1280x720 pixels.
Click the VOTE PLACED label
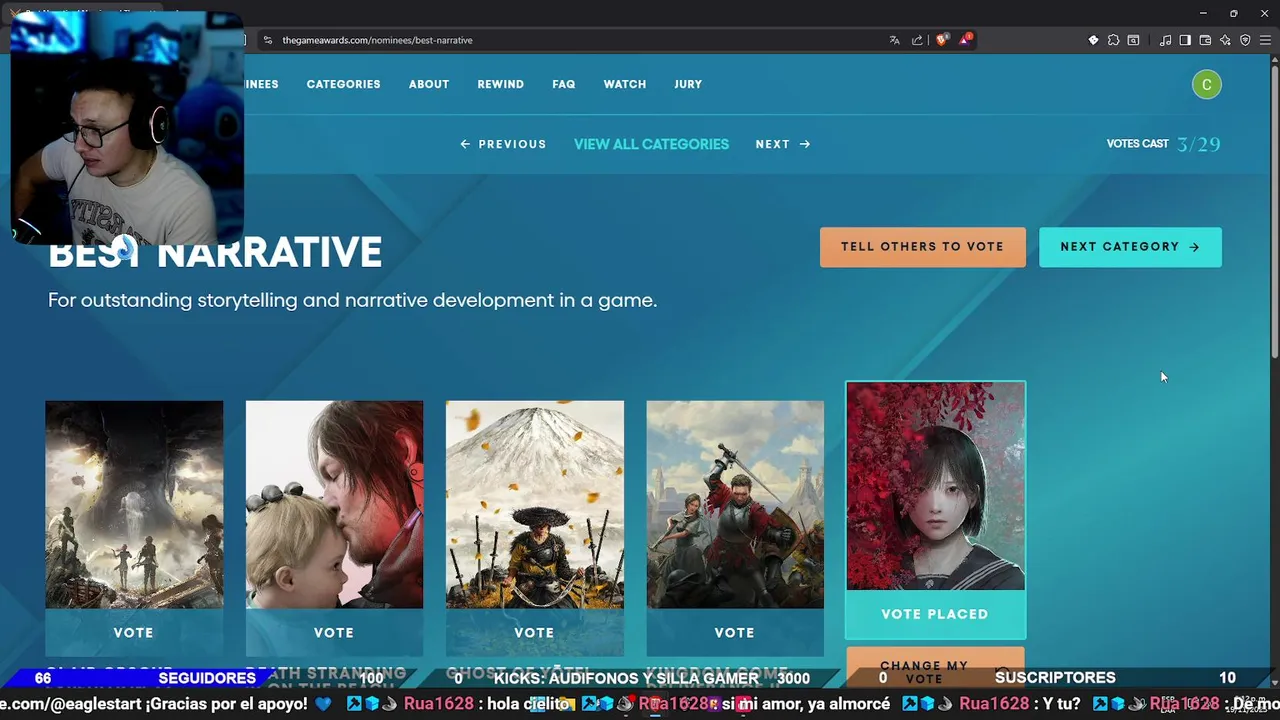[x=935, y=614]
